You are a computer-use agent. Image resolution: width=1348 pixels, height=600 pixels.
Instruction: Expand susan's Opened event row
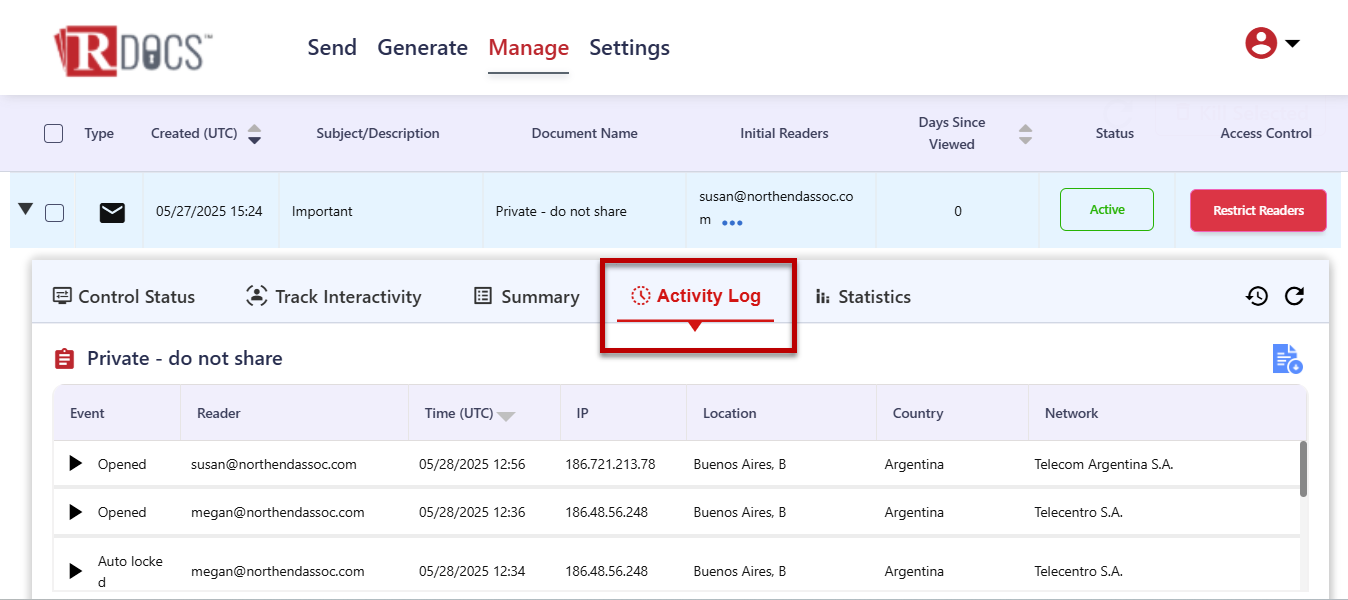click(x=75, y=464)
